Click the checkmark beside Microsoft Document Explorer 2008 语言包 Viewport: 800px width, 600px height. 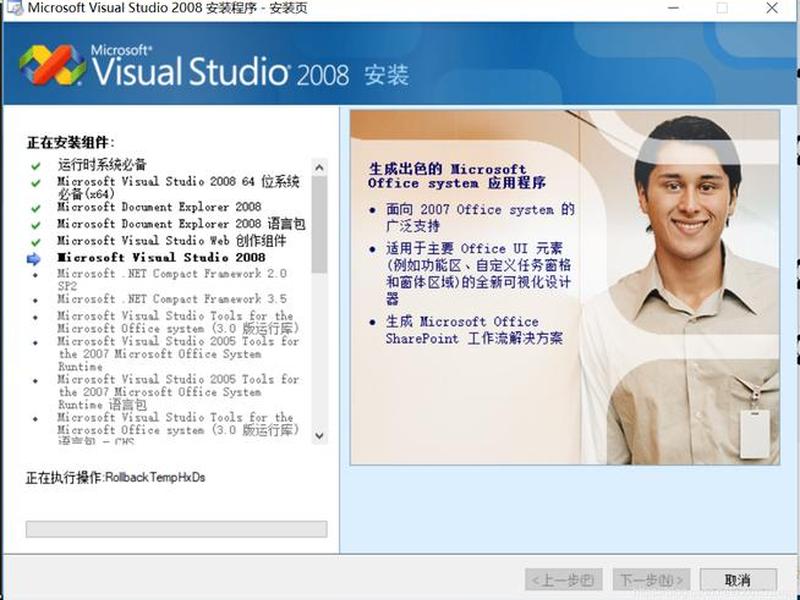tap(36, 225)
